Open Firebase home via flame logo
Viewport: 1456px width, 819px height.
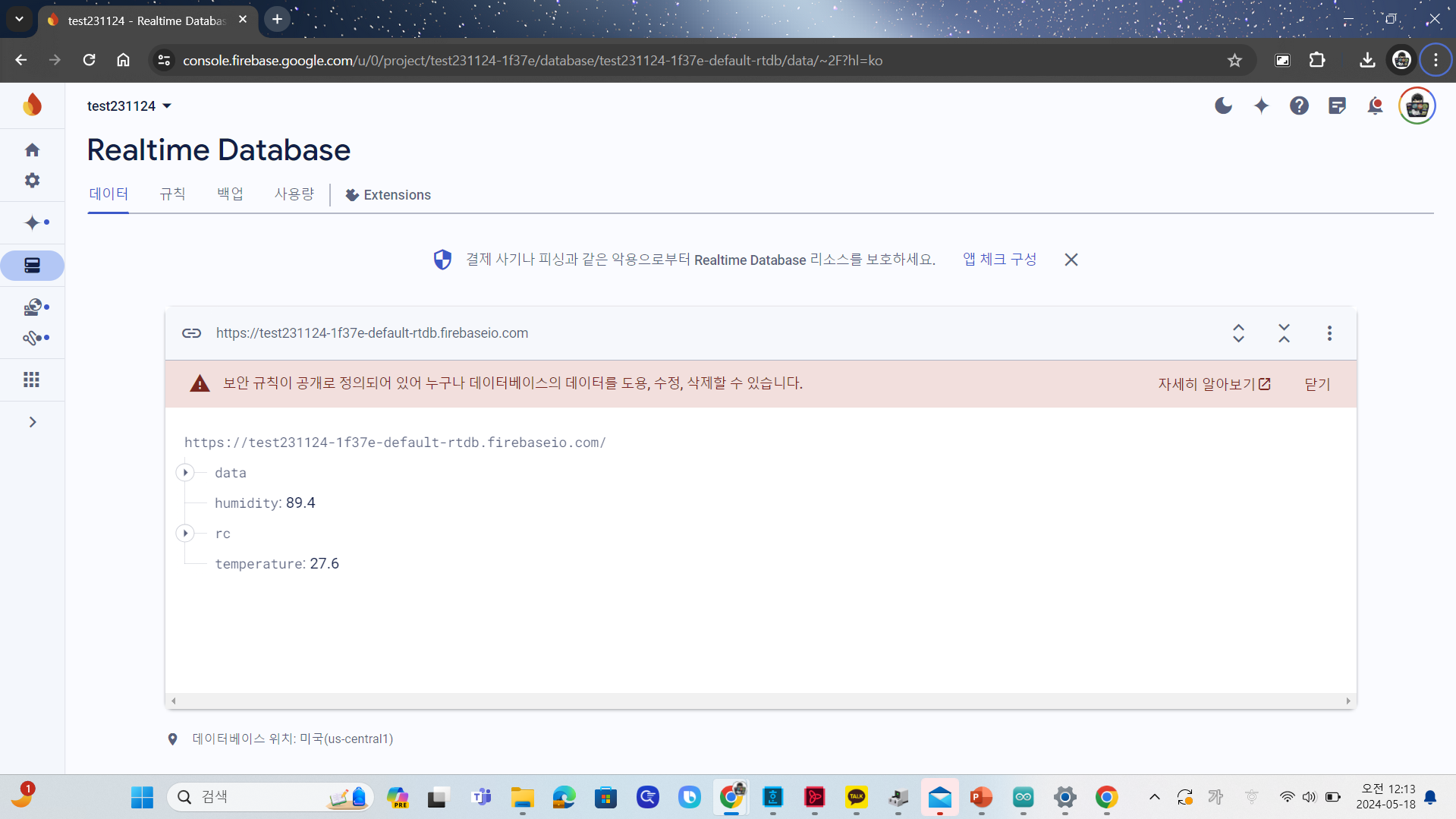[32, 105]
